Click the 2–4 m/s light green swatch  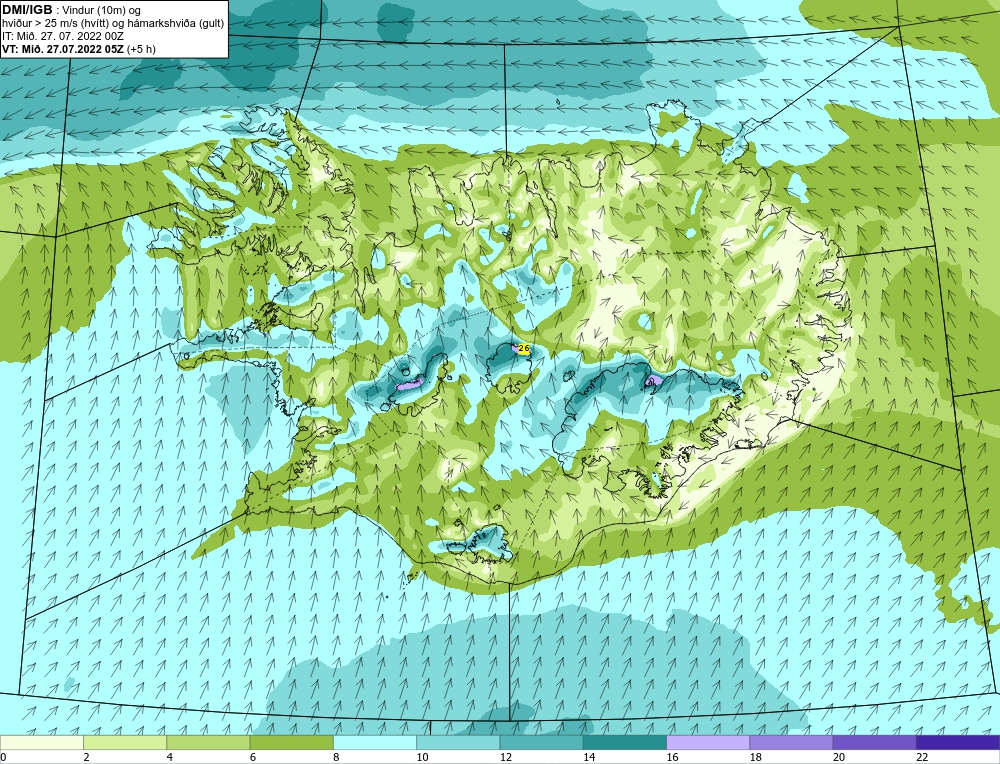tap(125, 743)
